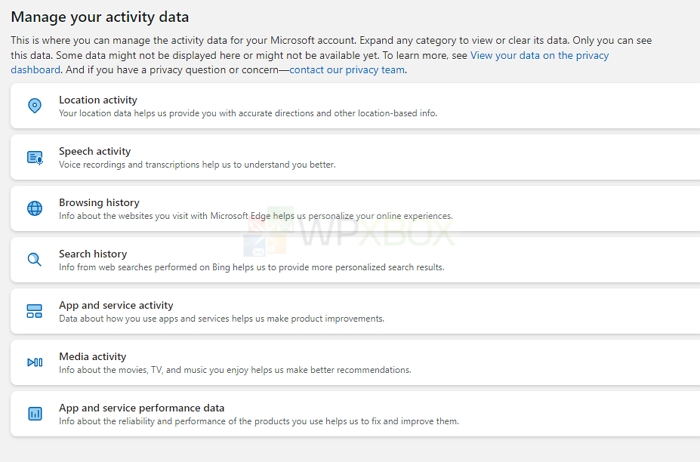Expand the Browsing history category
This screenshot has height=462, width=700.
pos(355,208)
